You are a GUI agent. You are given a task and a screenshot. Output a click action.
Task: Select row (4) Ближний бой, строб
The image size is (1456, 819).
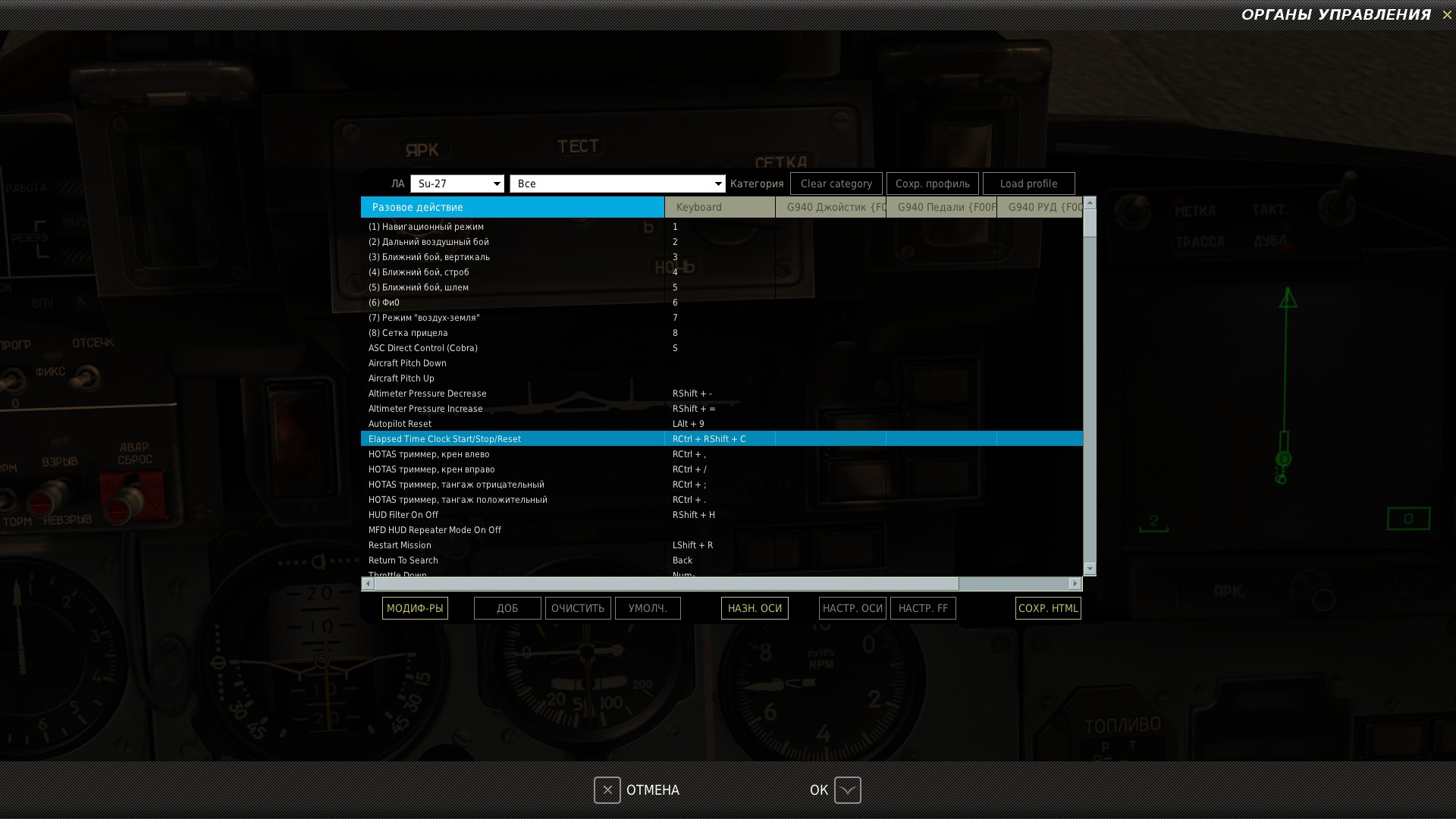tap(722, 272)
